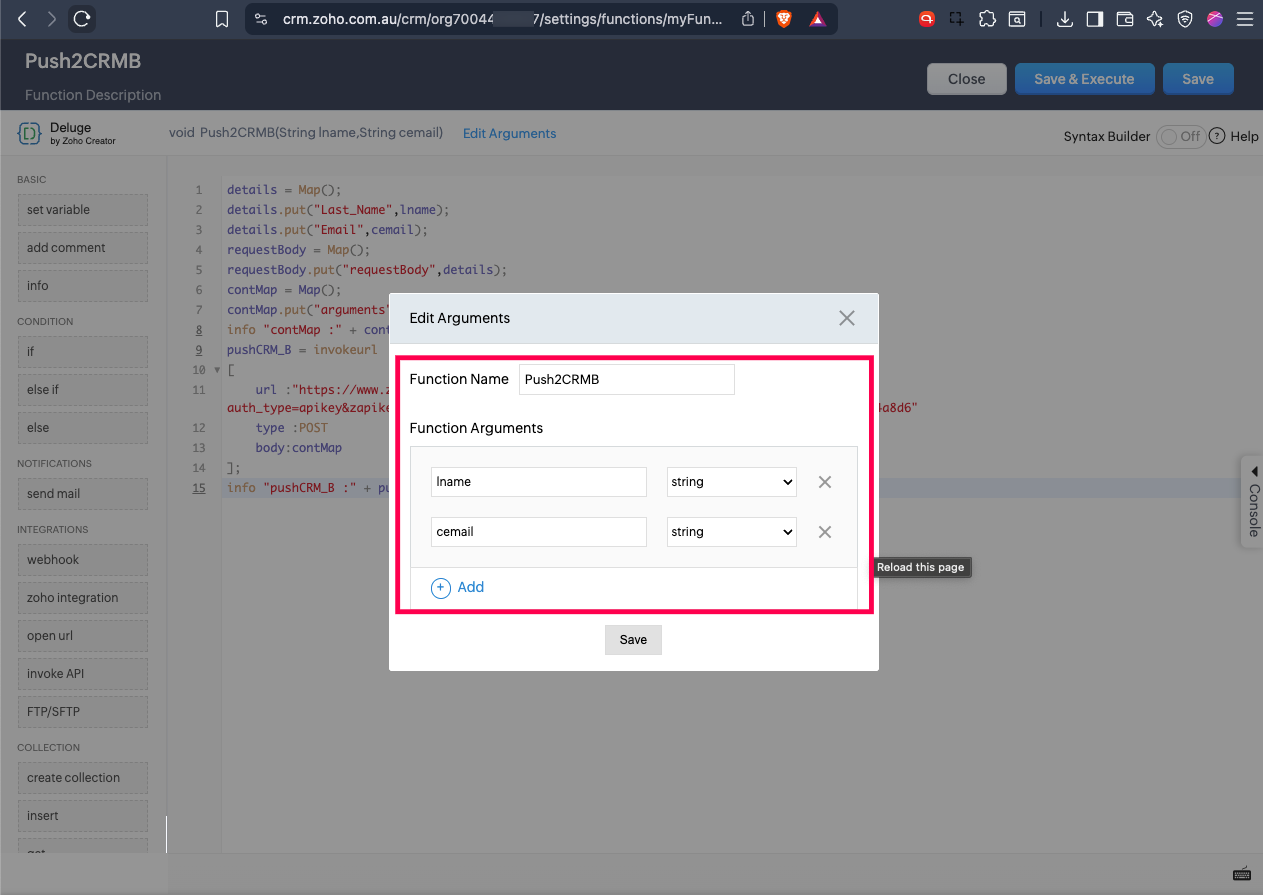
Task: Open browser downloads icon
Action: 1065,19
